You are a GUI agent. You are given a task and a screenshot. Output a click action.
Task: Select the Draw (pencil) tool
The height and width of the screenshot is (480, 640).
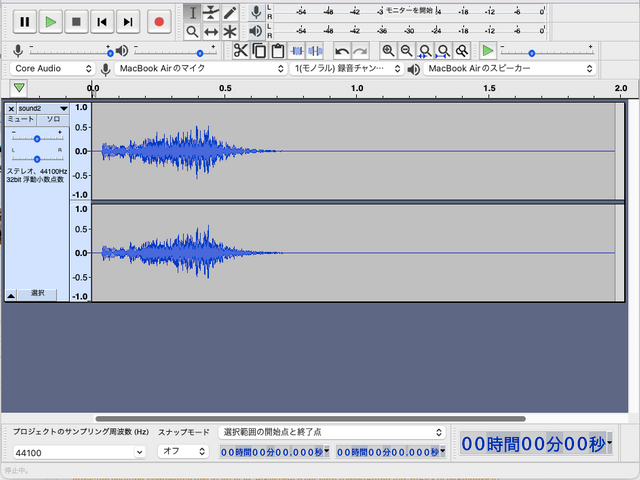pyautogui.click(x=230, y=13)
